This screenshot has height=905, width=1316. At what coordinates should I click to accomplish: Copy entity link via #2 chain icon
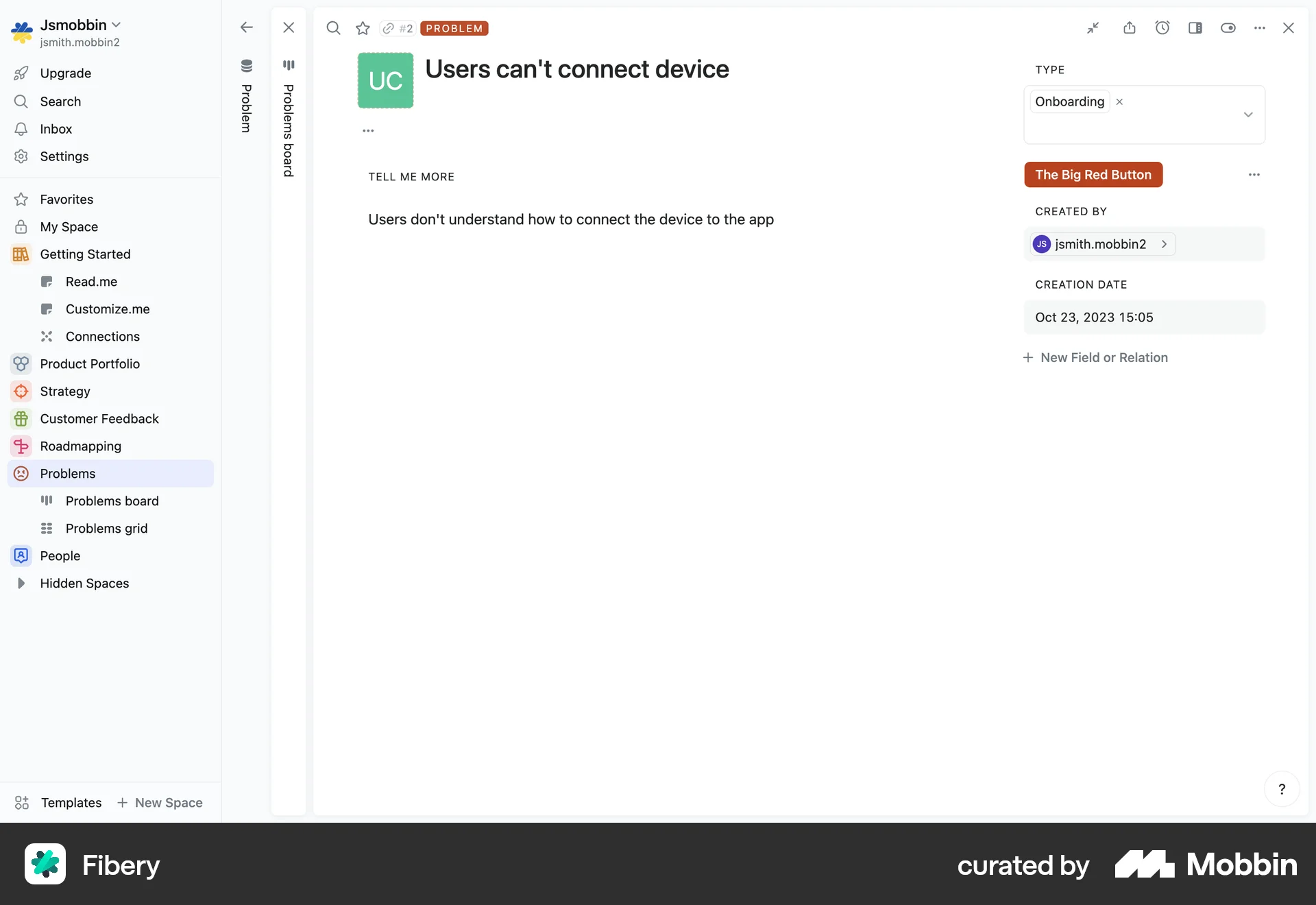pyautogui.click(x=396, y=28)
